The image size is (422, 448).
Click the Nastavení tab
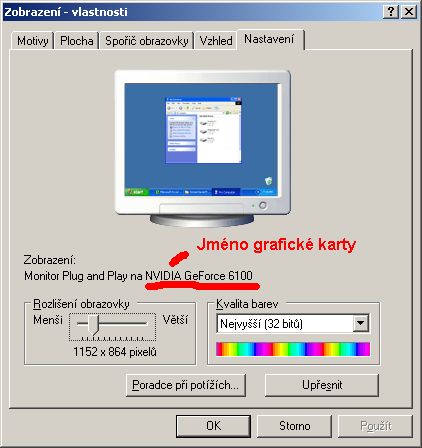270,39
